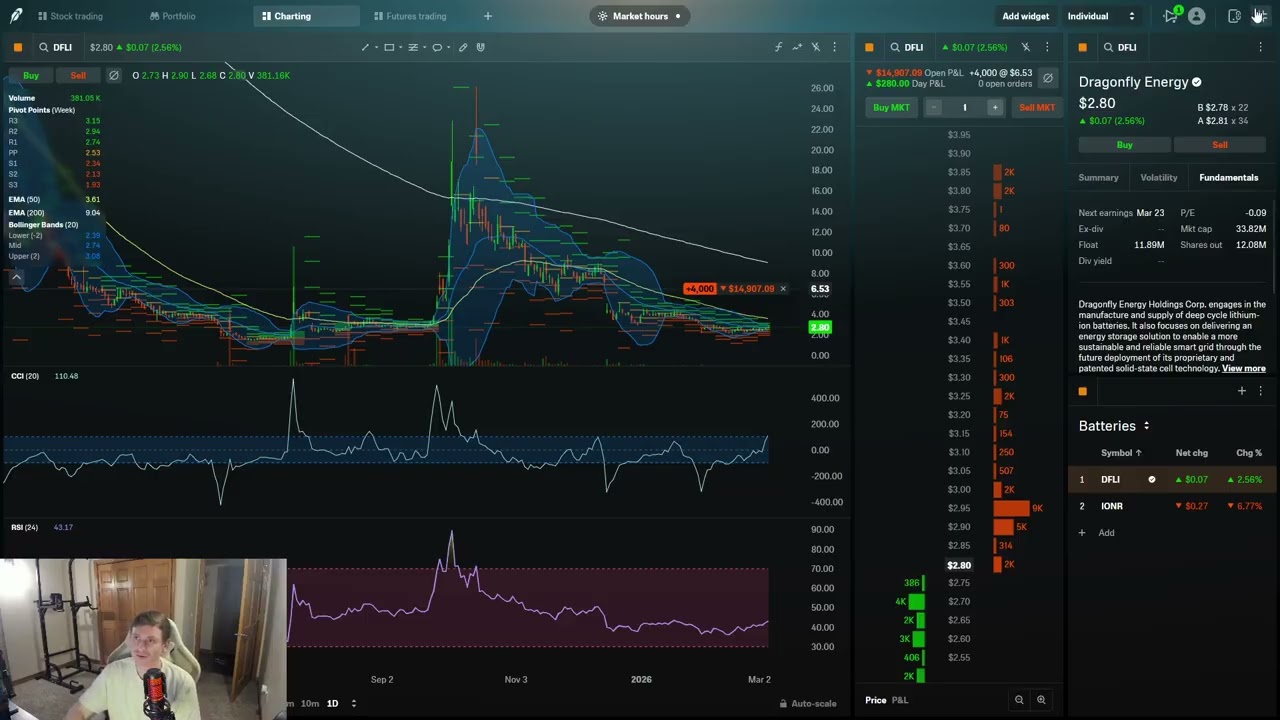Close the position marker with X
This screenshot has width=1280, height=720.
tap(783, 289)
